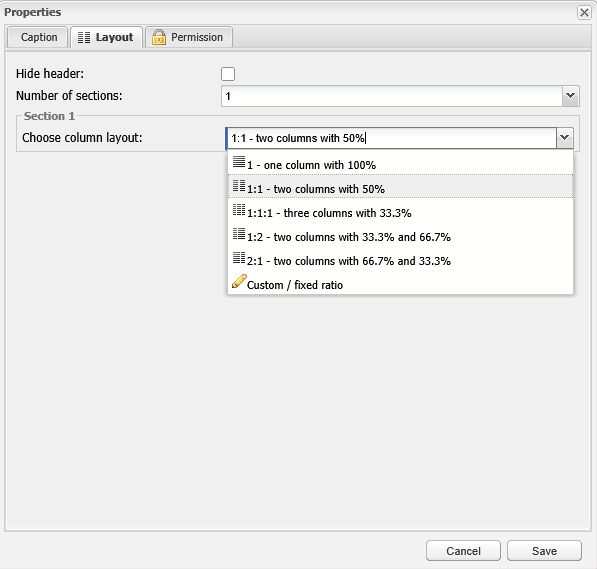Expand the Number of sections dropdown
This screenshot has height=569, width=597.
click(x=570, y=96)
